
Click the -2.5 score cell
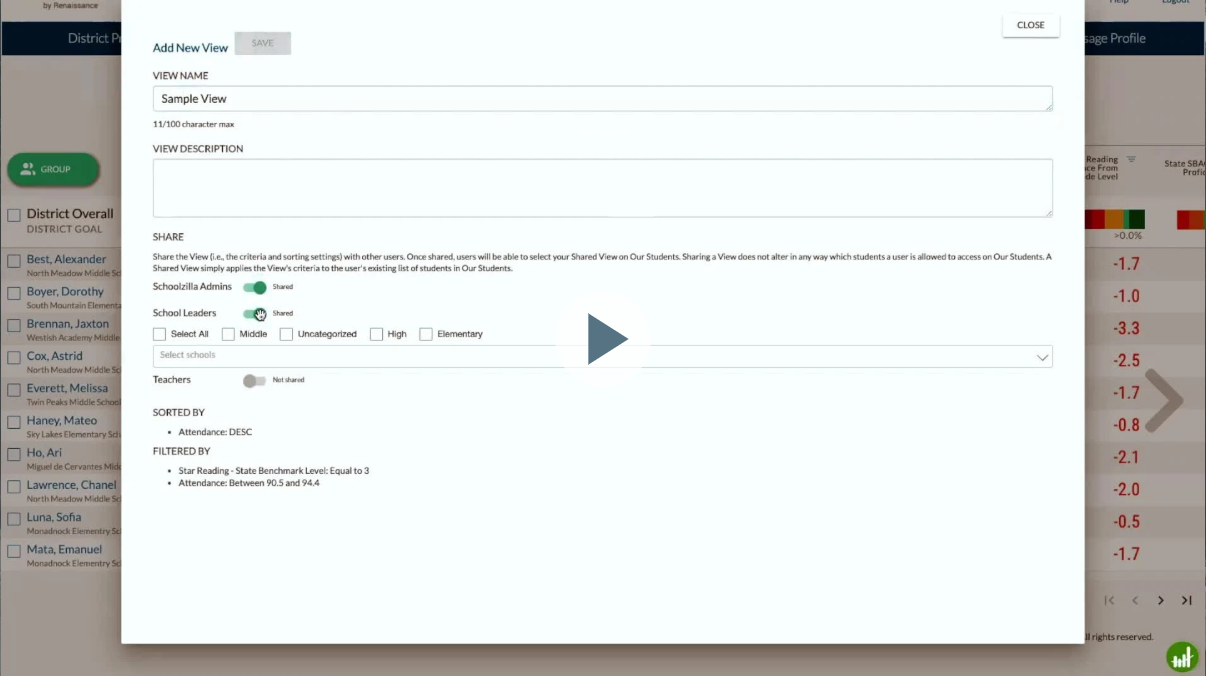(1126, 361)
